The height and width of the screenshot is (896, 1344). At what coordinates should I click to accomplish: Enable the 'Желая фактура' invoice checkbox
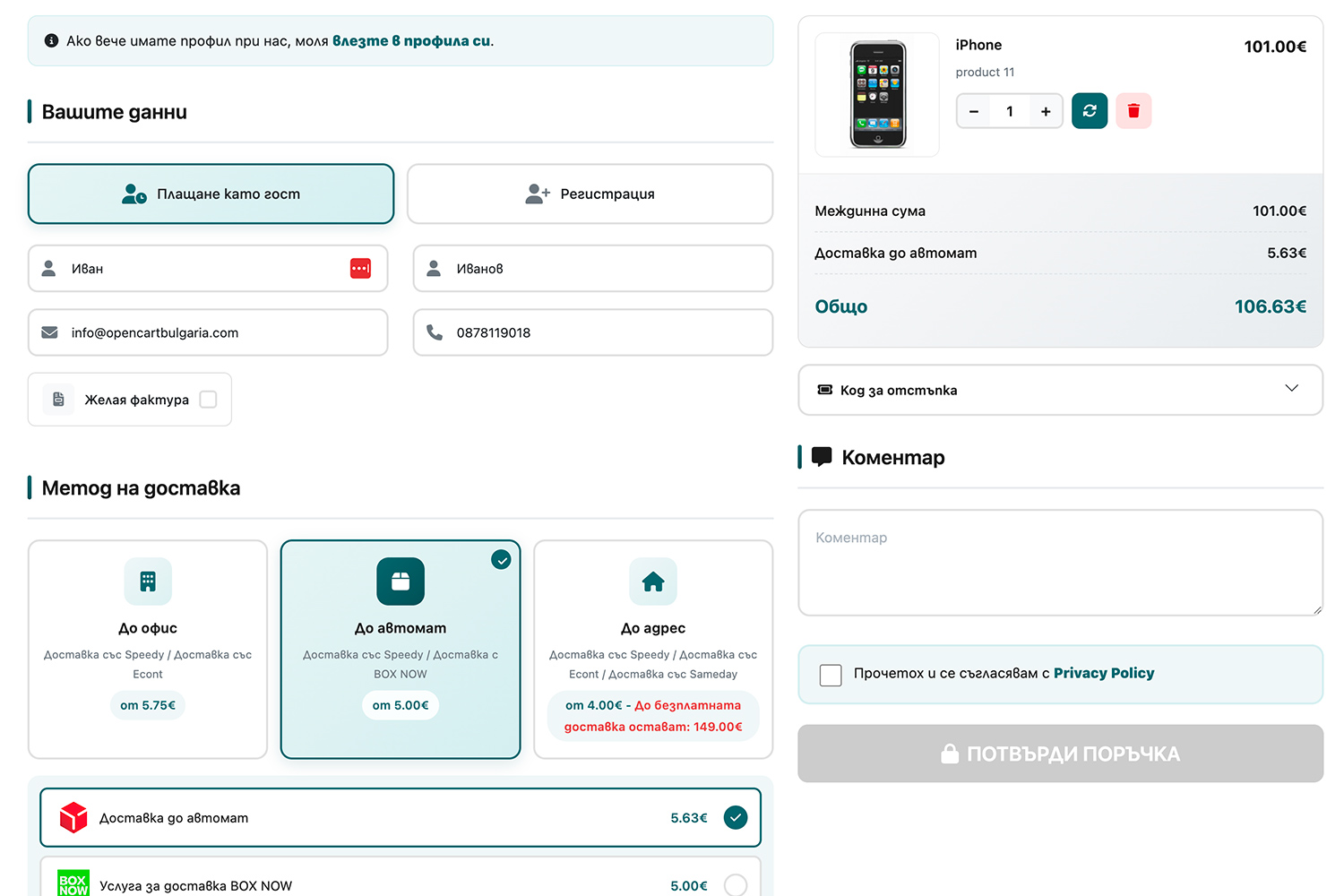coord(208,400)
